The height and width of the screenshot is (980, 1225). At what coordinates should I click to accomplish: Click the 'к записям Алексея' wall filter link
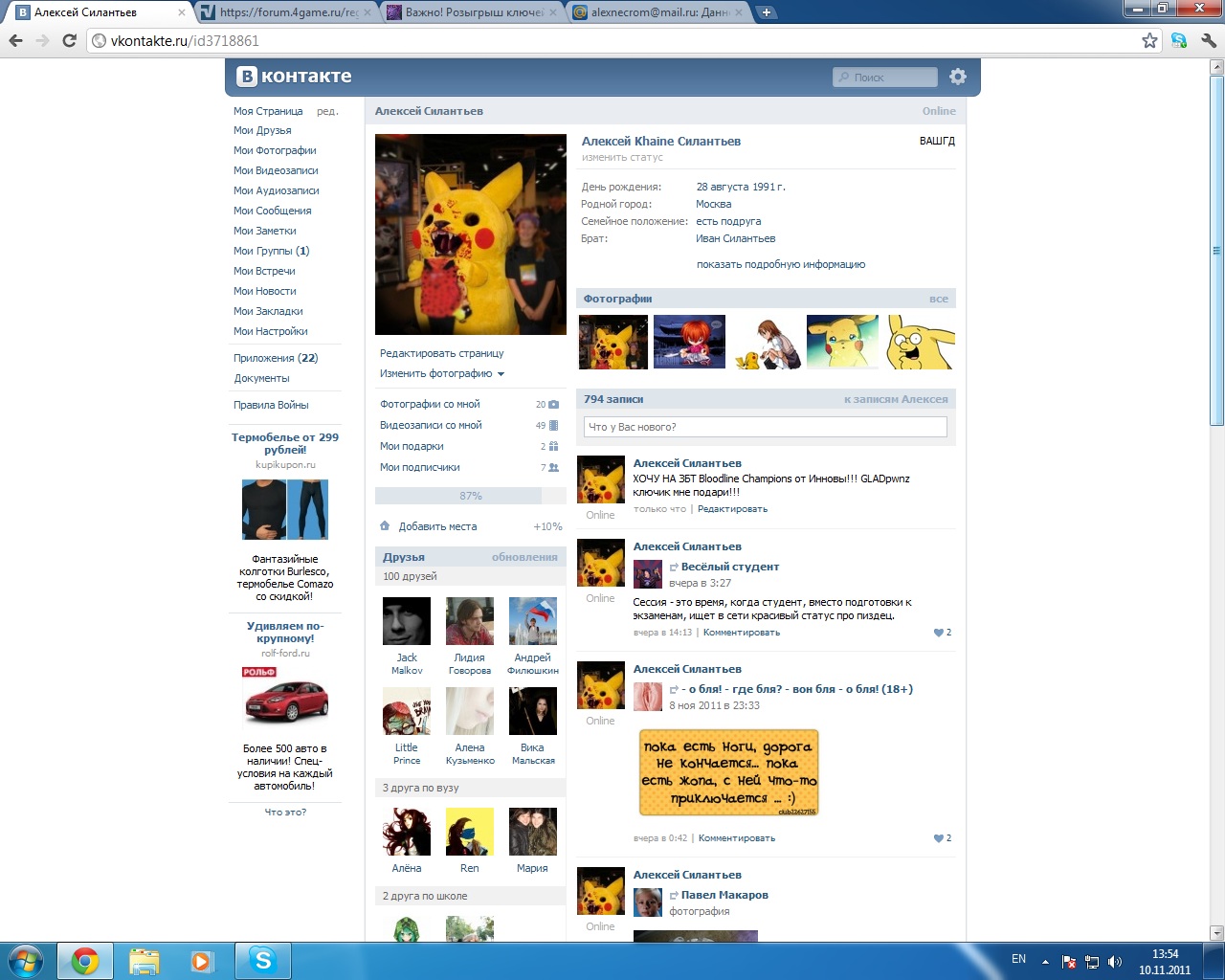(896, 399)
